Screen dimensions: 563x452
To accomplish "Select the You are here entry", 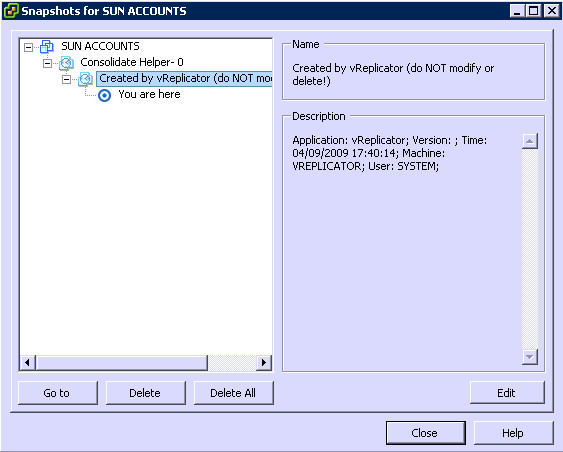I will coord(149,94).
